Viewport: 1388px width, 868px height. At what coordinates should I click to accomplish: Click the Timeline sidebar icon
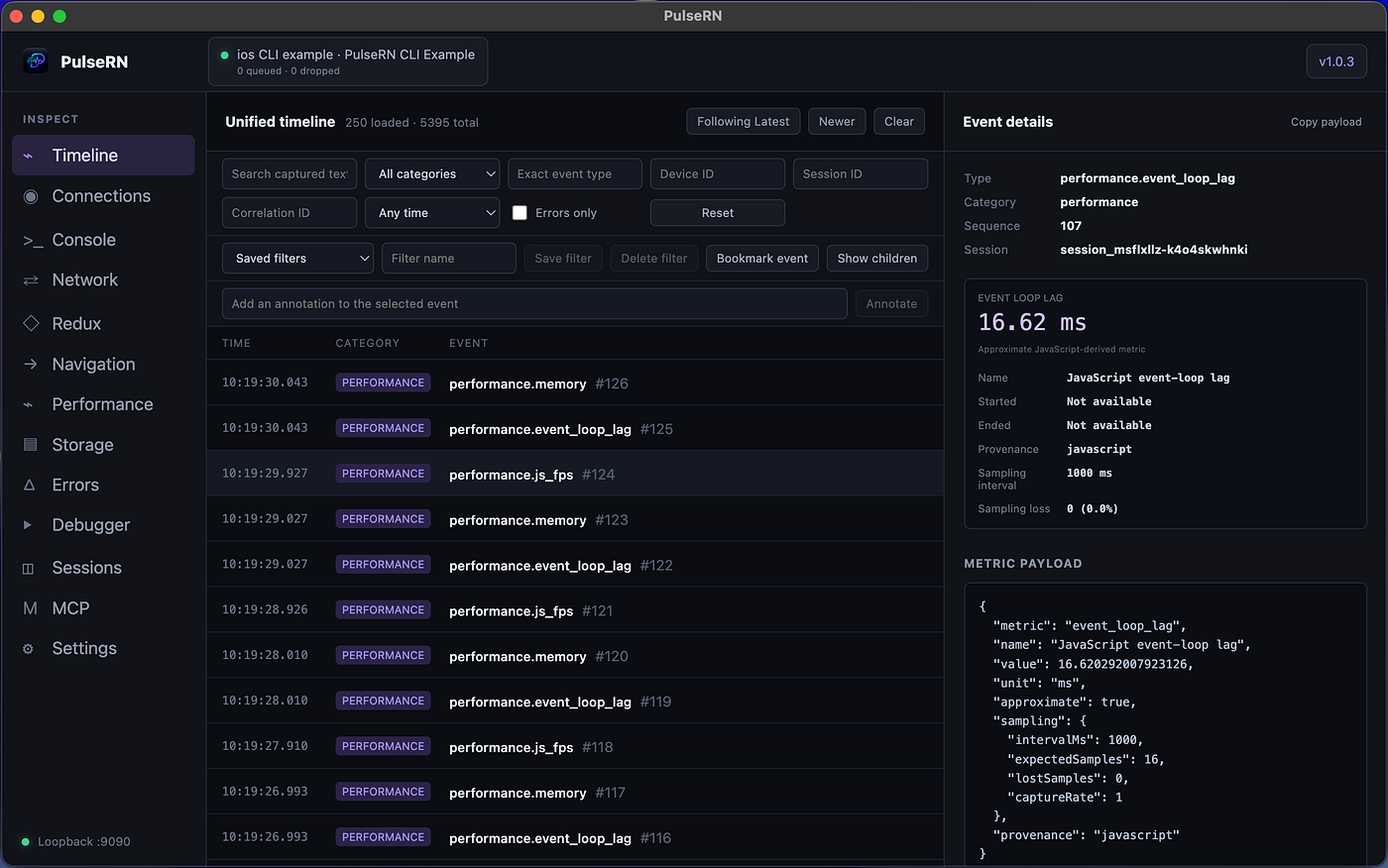pos(29,156)
